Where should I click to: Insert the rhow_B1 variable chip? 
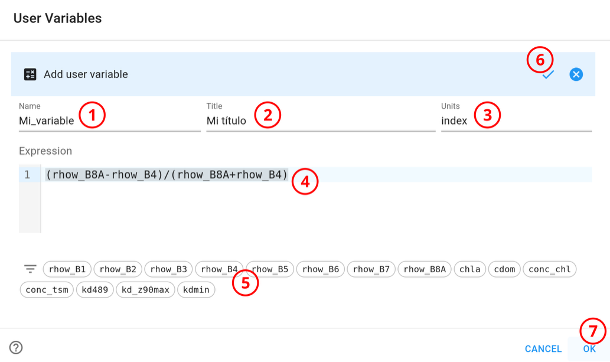(67, 269)
